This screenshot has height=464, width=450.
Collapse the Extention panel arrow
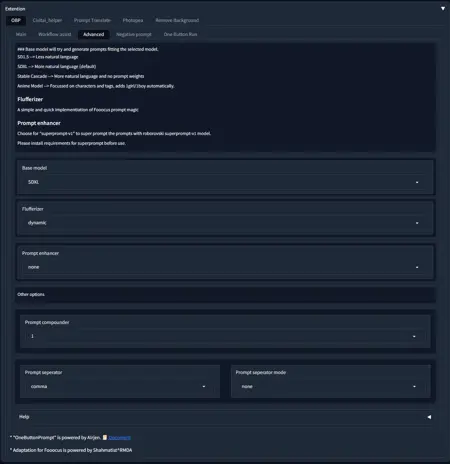(x=443, y=9)
